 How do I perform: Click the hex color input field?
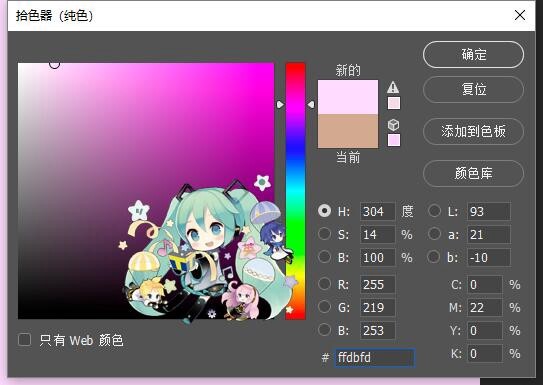pos(374,357)
